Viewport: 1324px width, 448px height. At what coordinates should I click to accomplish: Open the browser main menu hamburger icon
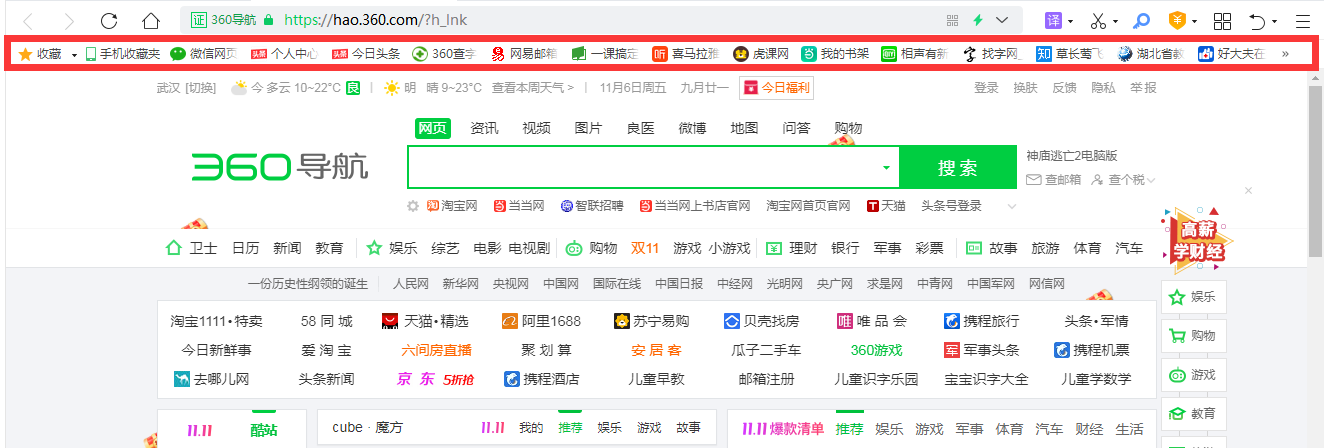point(1302,20)
